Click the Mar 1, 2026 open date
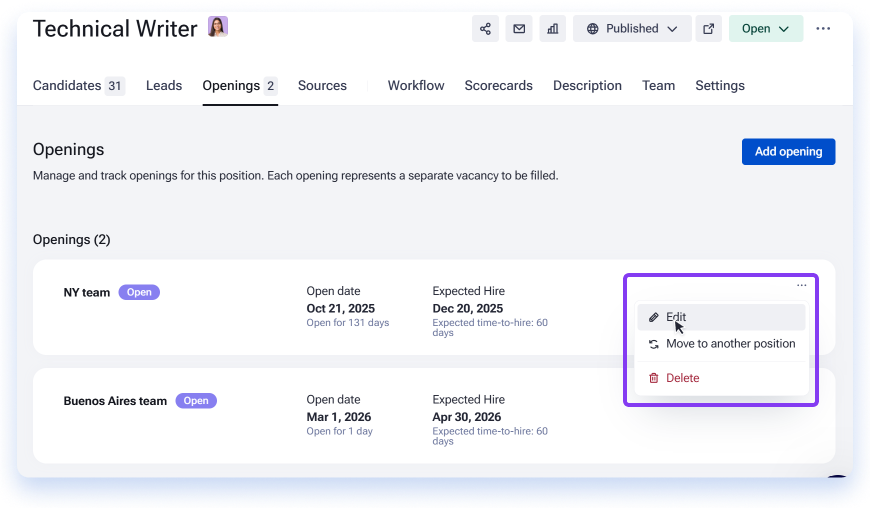The height and width of the screenshot is (508, 870). pos(339,417)
